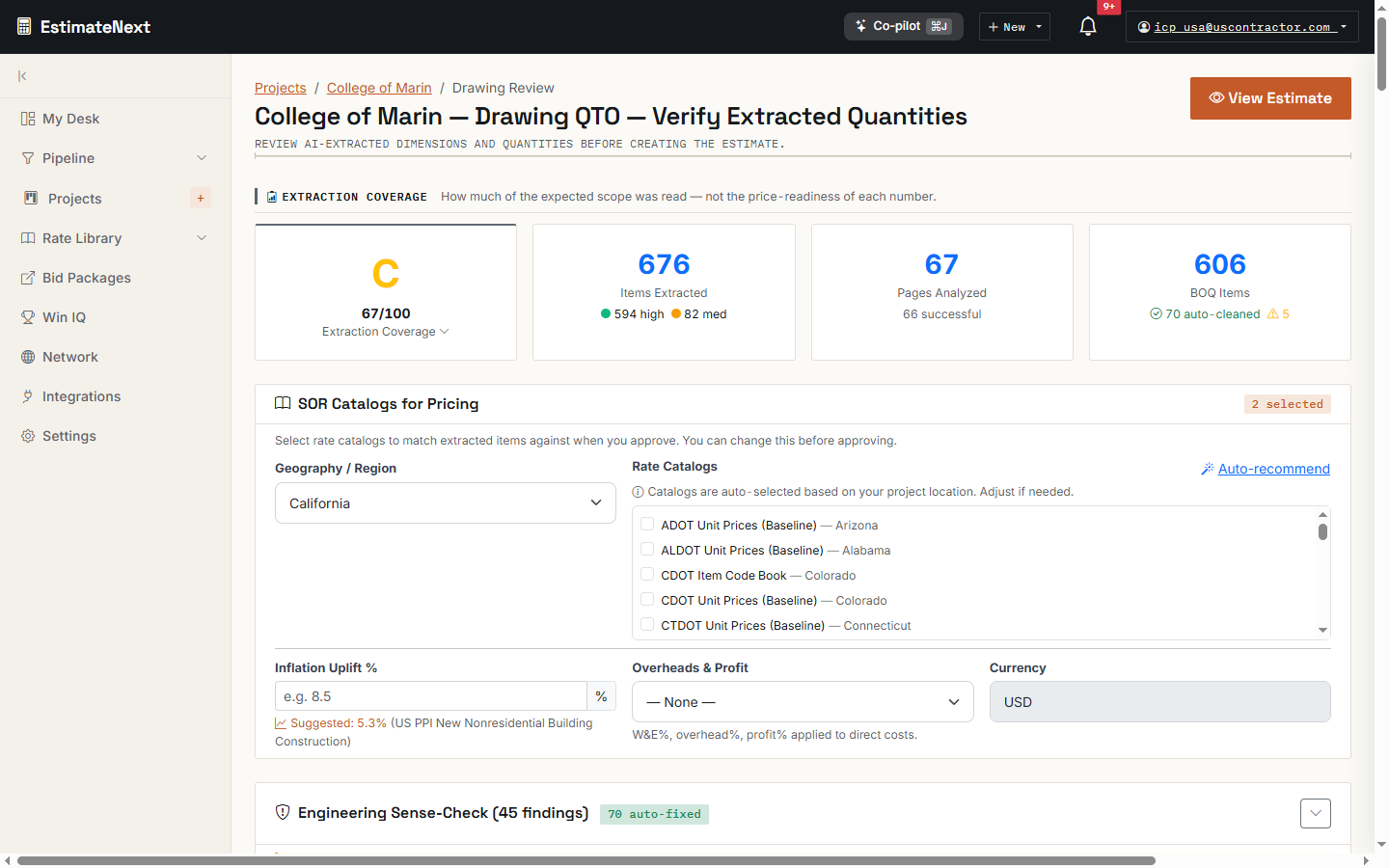Check CTDOT Unit Prices (Baseline) Connecticut
The height and width of the screenshot is (868, 1389).
pos(647,625)
